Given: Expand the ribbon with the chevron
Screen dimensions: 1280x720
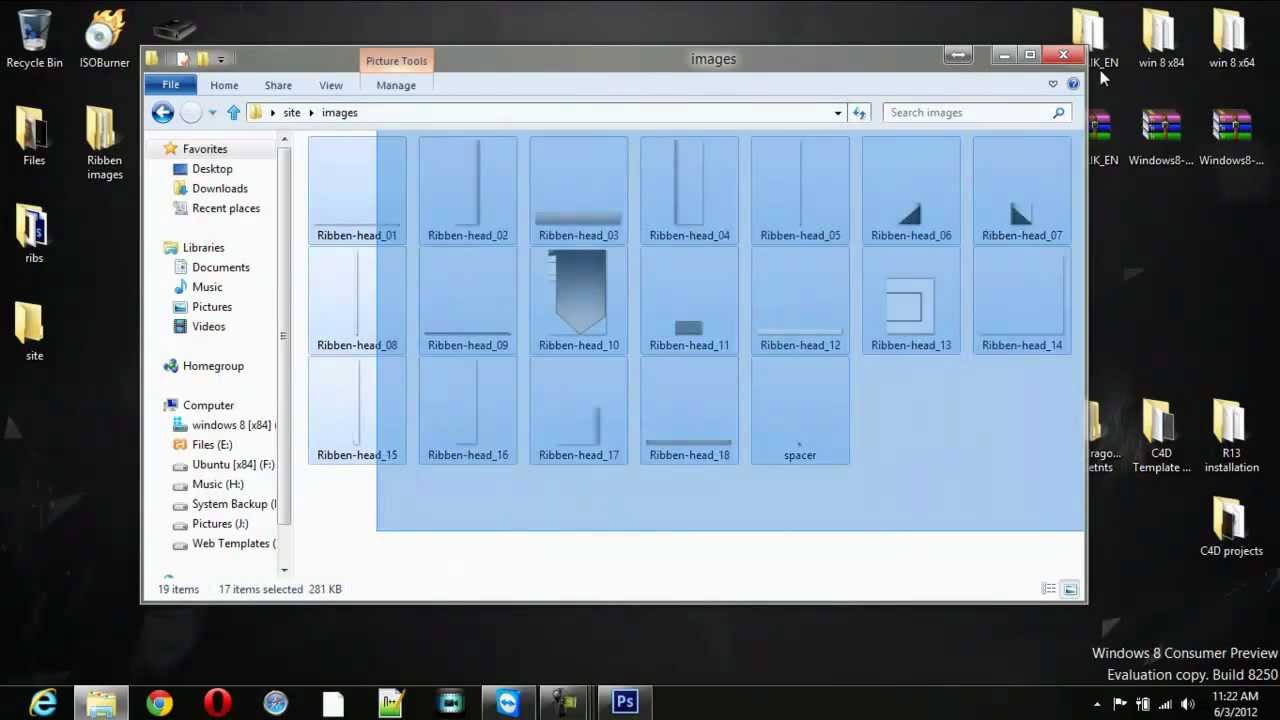Looking at the screenshot, I should (1053, 84).
